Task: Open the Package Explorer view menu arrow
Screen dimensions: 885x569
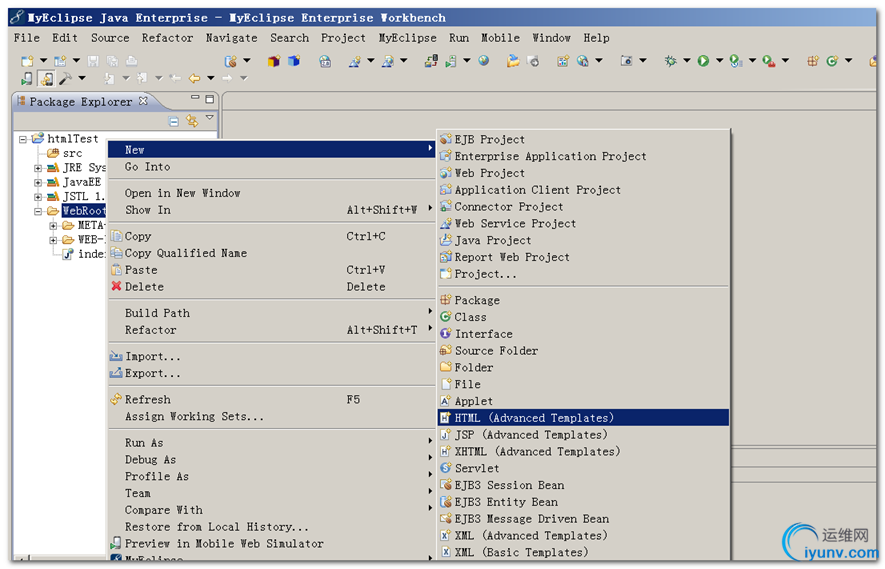Action: 209,119
